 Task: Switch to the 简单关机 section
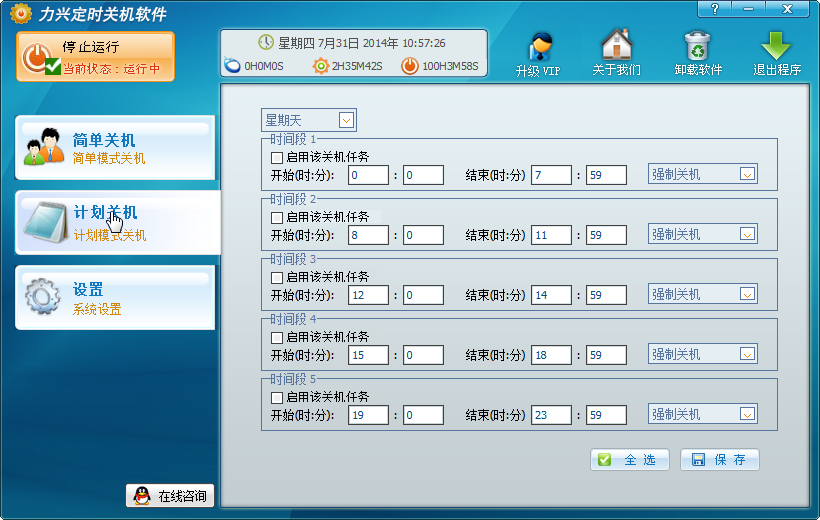point(116,148)
